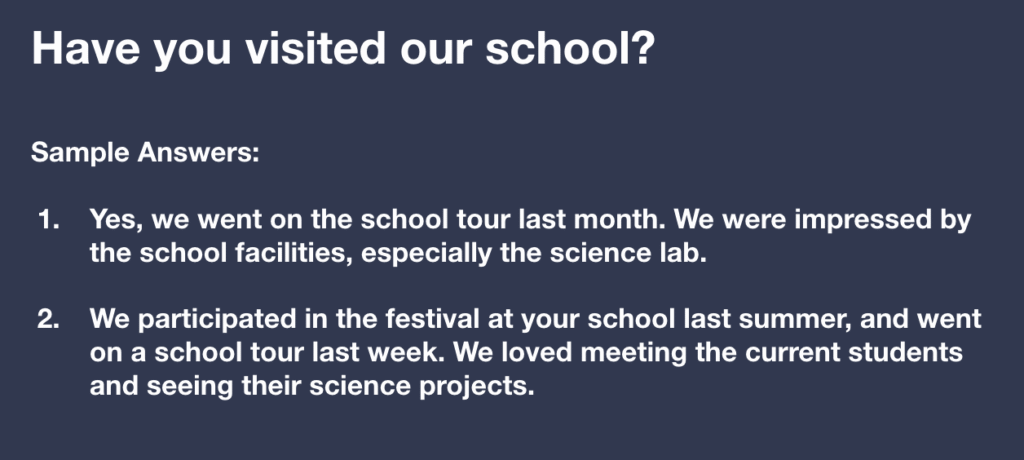This screenshot has width=1024, height=460.
Task: Click the line starting "Yes, we went on"
Action: click(530, 220)
